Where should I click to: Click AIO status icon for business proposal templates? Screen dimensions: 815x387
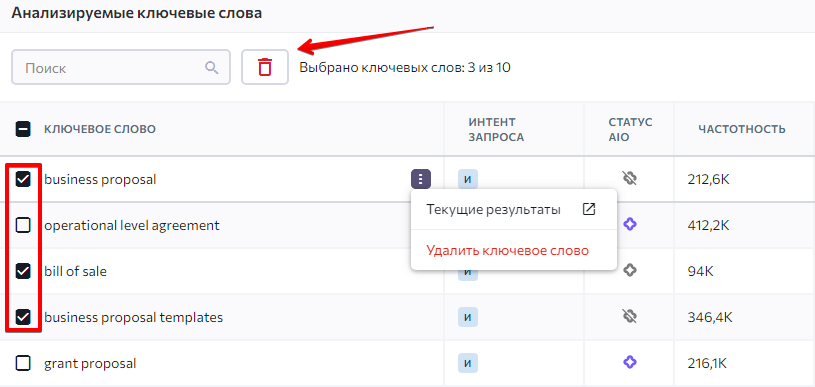coord(629,316)
